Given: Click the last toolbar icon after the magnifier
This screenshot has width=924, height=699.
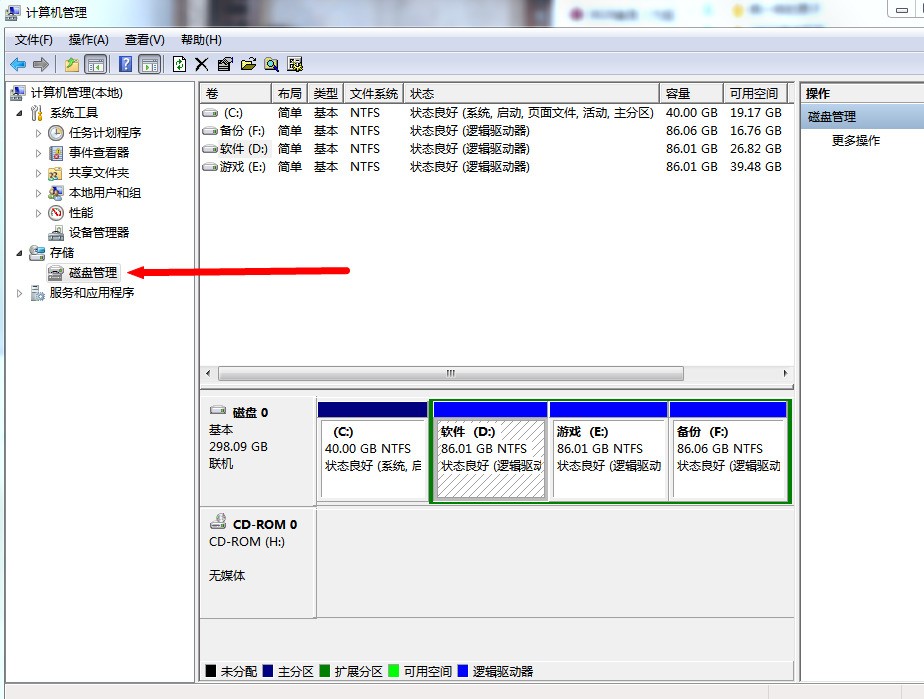Looking at the screenshot, I should (295, 64).
